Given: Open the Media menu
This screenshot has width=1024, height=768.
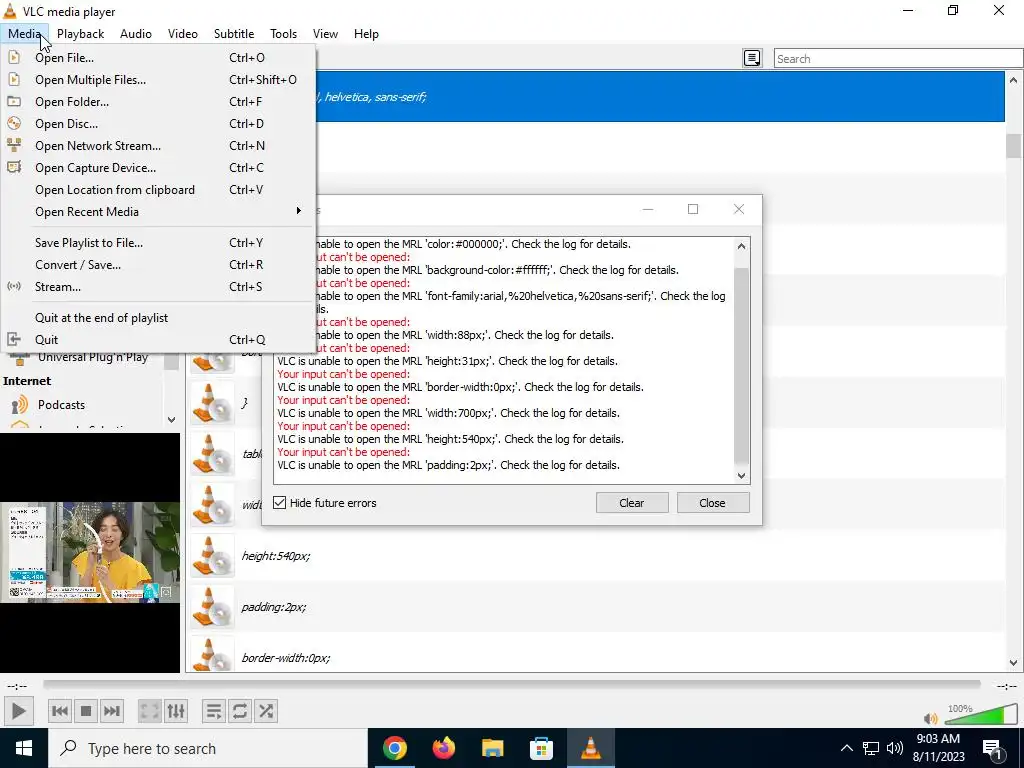Looking at the screenshot, I should [25, 34].
